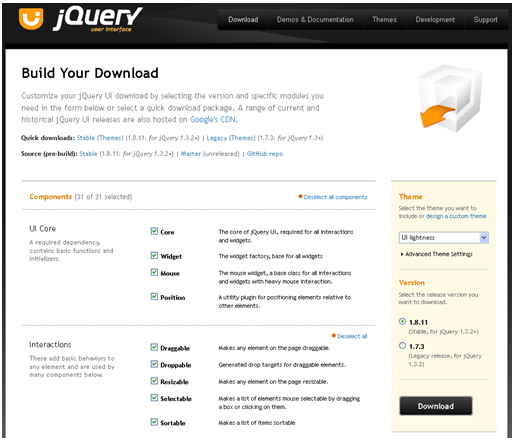
Task: Click the jQuery user interface wordmark
Action: 98,19
